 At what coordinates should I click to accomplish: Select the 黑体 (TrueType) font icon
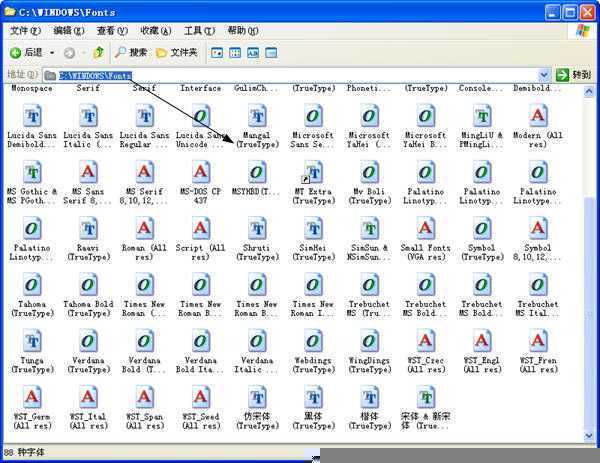click(313, 398)
